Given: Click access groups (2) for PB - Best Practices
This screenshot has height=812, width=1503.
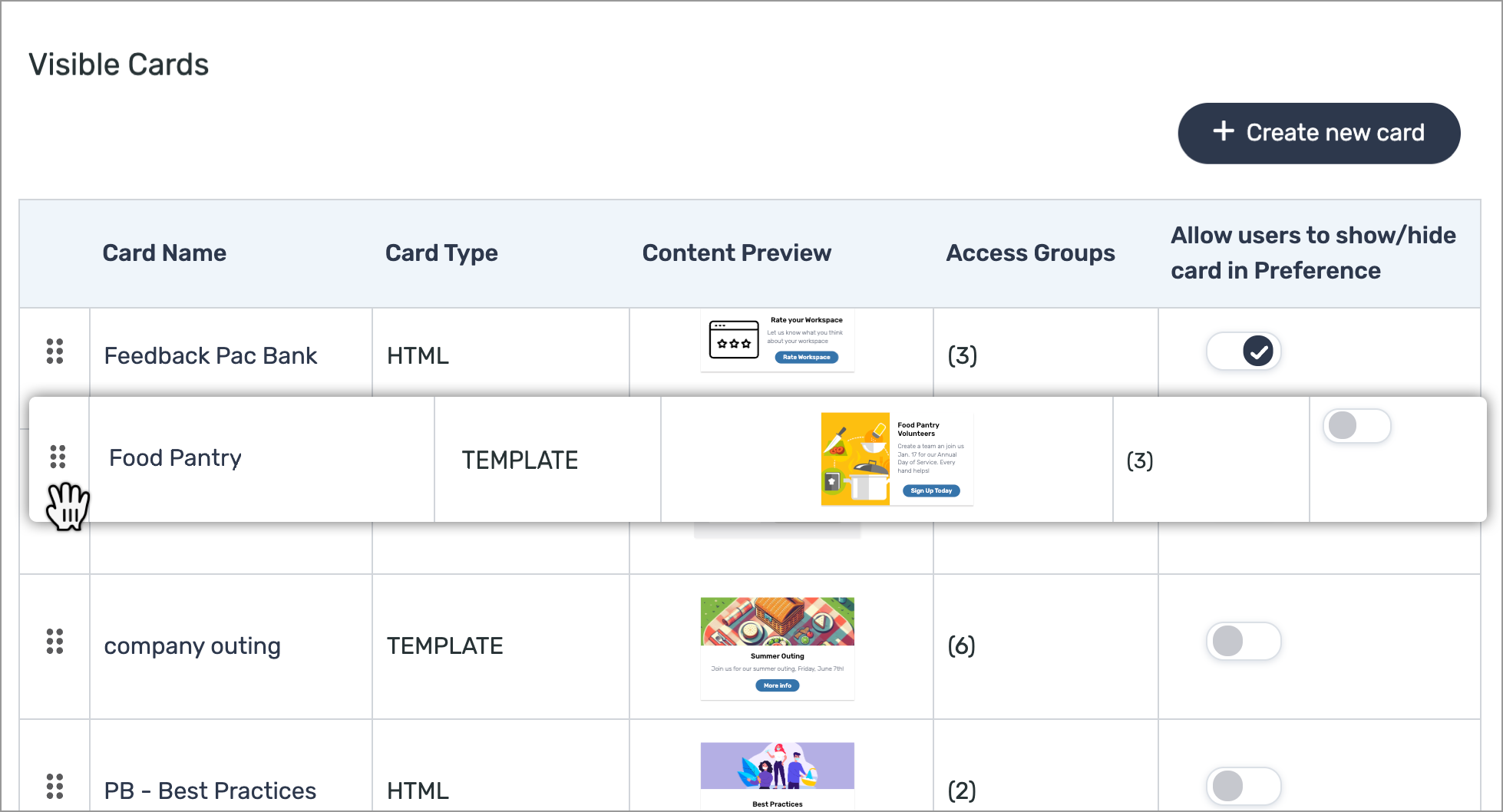Looking at the screenshot, I should (961, 791).
